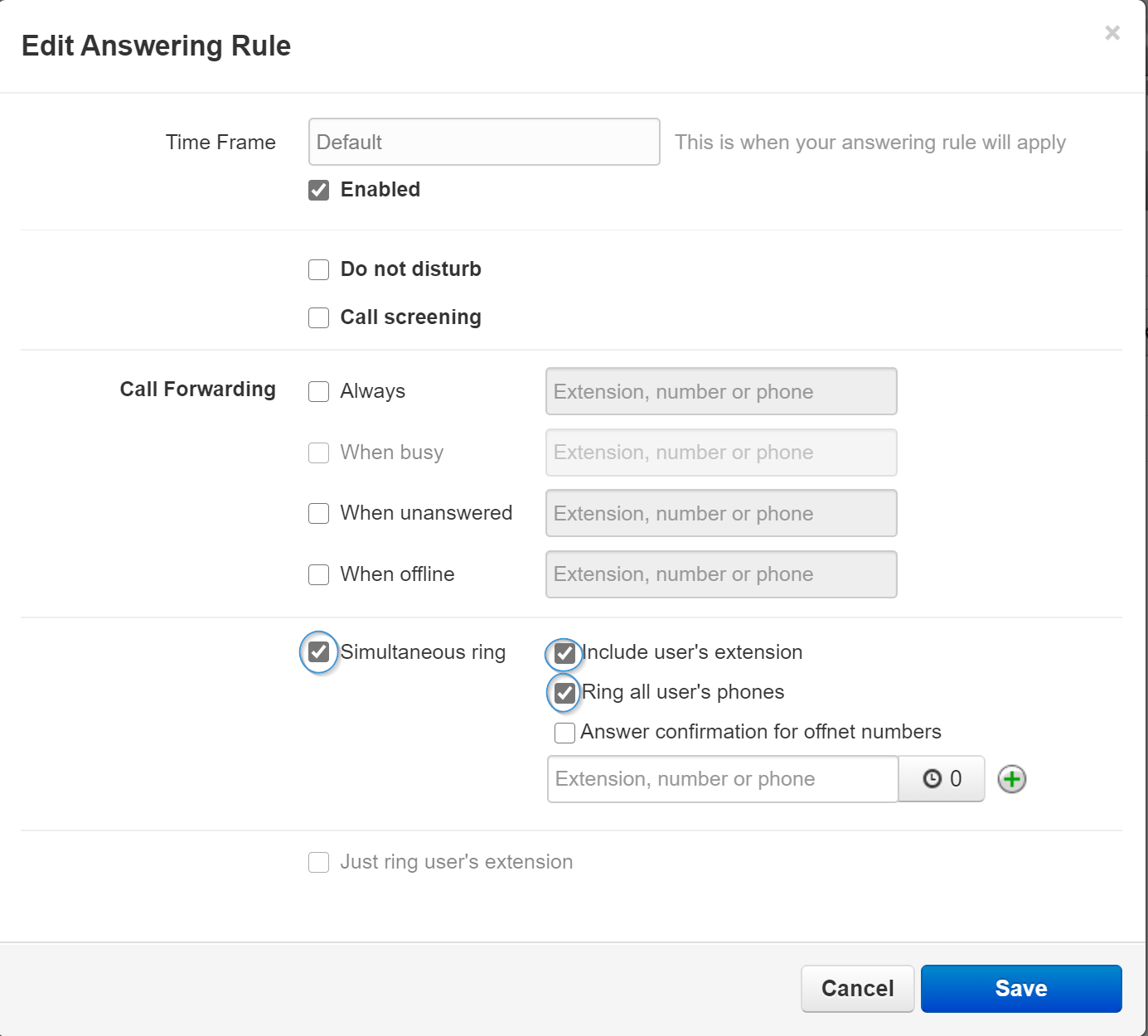This screenshot has width=1148, height=1036.
Task: Disable Simultaneous ring
Action: point(319,653)
